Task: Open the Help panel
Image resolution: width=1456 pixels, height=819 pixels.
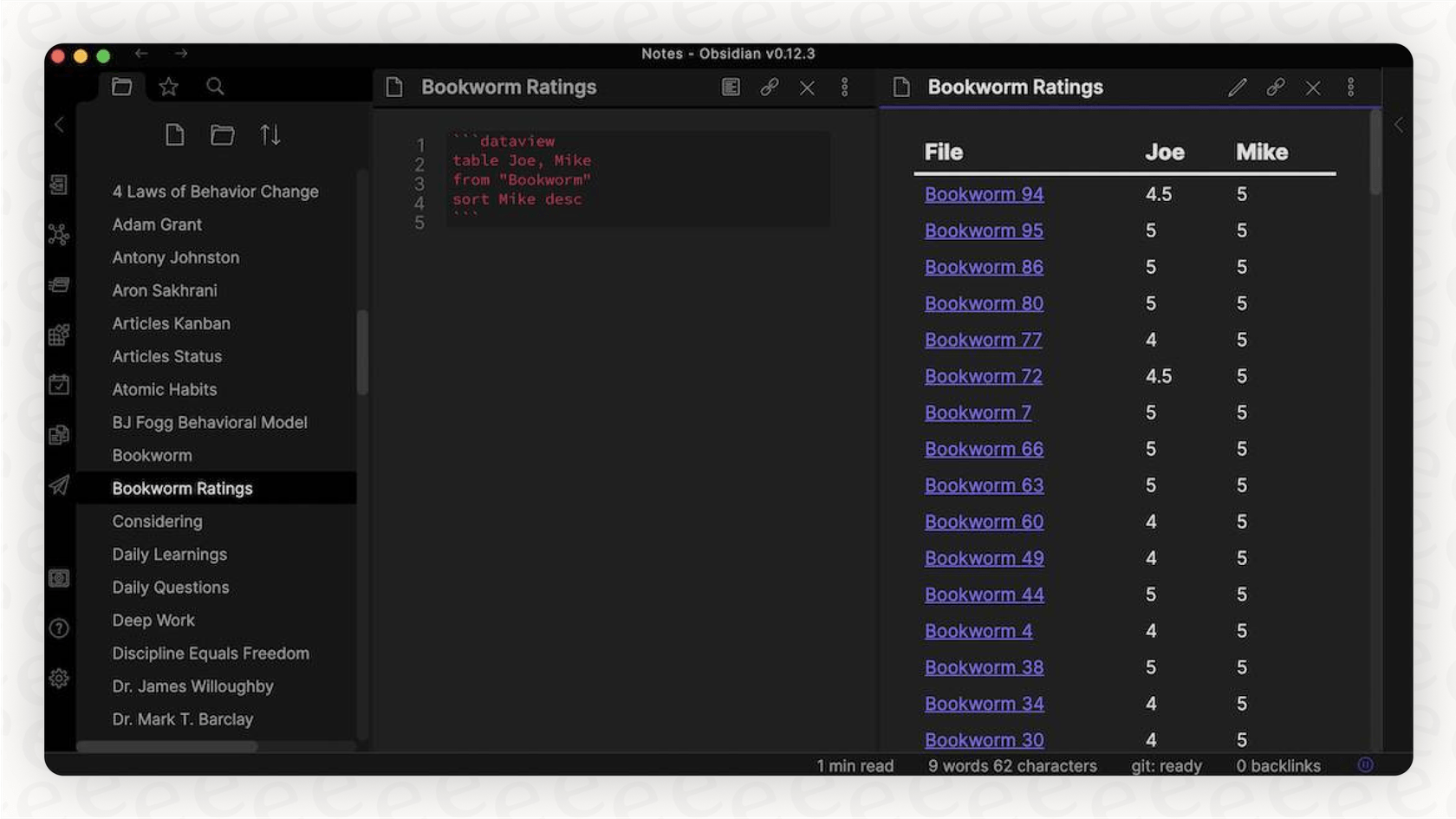Action: pyautogui.click(x=59, y=628)
